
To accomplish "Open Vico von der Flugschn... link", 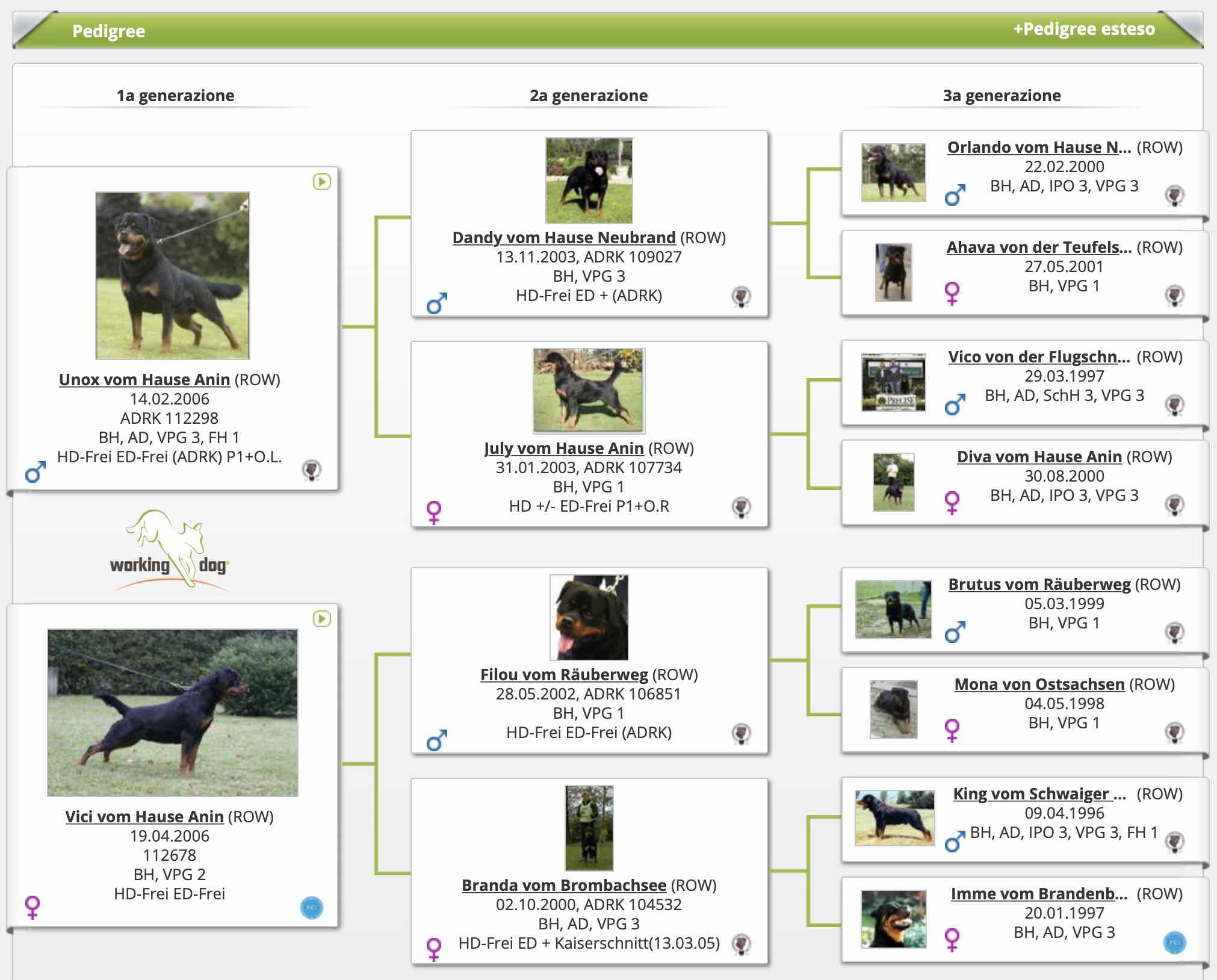I will (1039, 357).
